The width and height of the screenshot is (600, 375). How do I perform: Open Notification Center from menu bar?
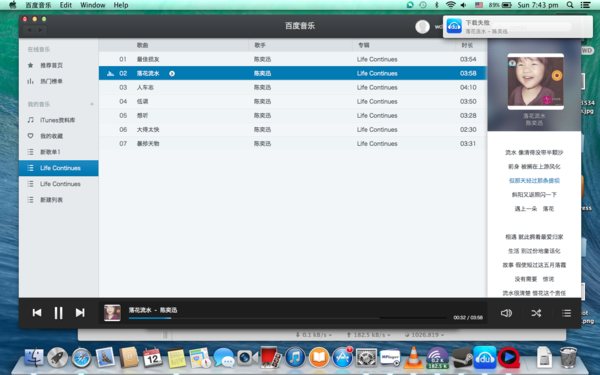pos(585,5)
